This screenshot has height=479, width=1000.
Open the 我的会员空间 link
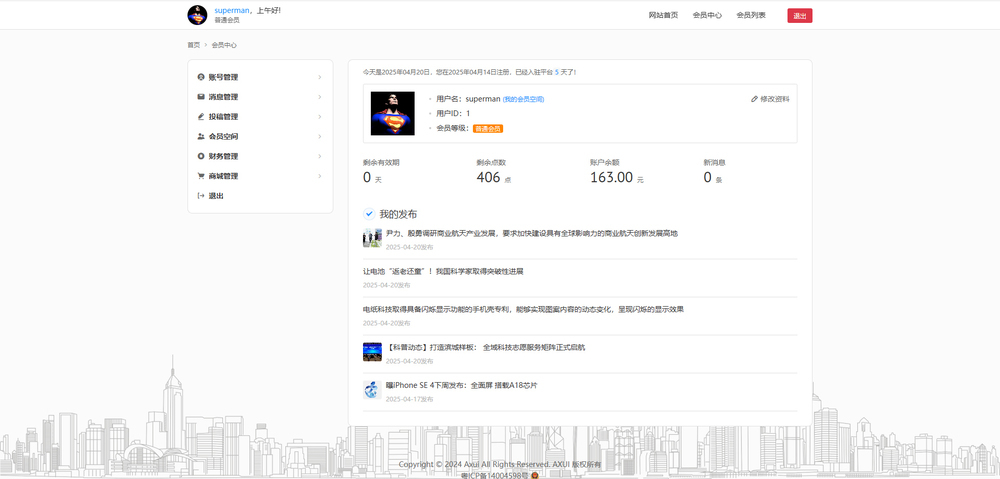[523, 99]
